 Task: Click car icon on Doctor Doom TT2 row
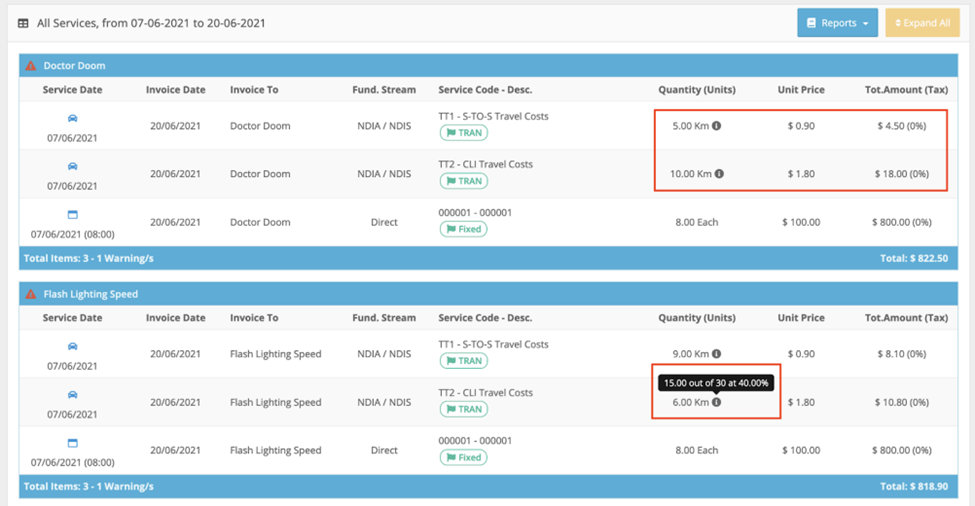pos(72,166)
